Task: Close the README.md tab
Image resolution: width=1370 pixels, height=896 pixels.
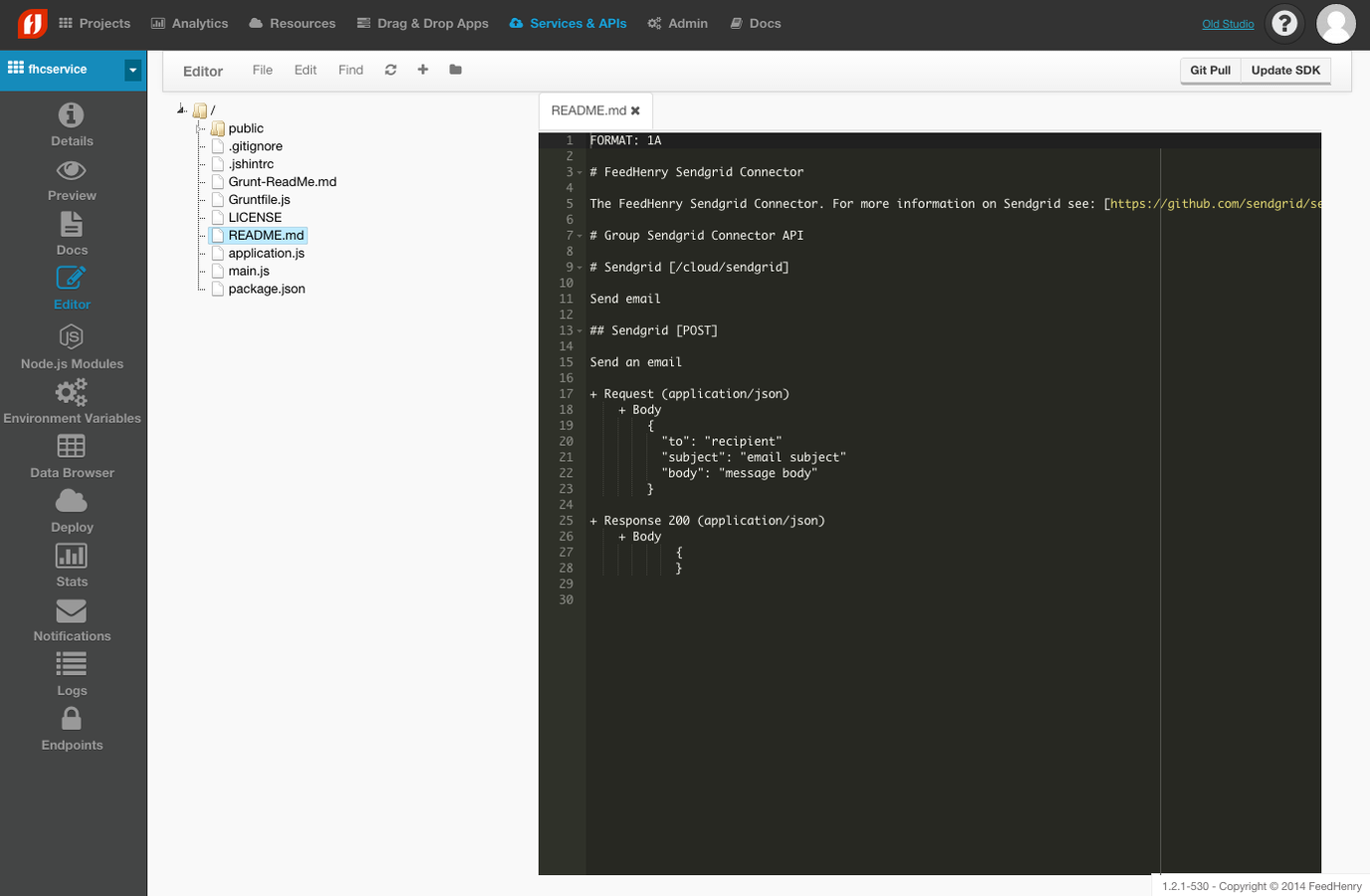Action: coord(635,111)
